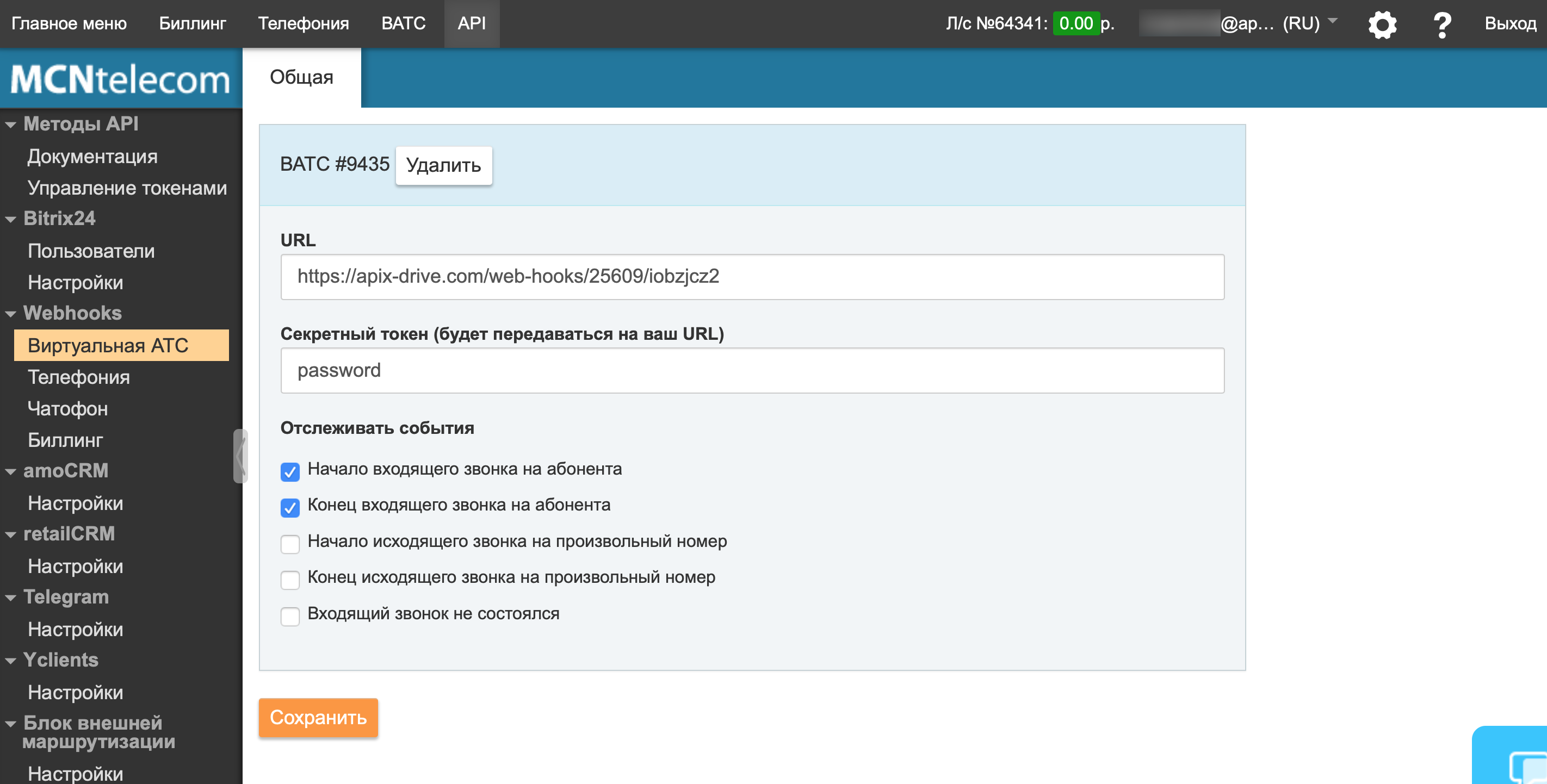
Task: Open retailCRM 'Настройки' item
Action: click(75, 566)
